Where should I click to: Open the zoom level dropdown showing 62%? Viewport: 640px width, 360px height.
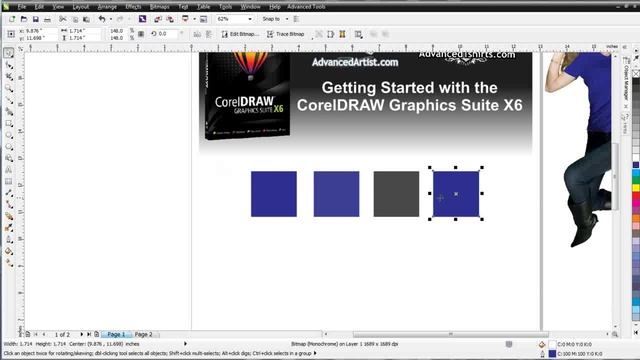point(250,19)
